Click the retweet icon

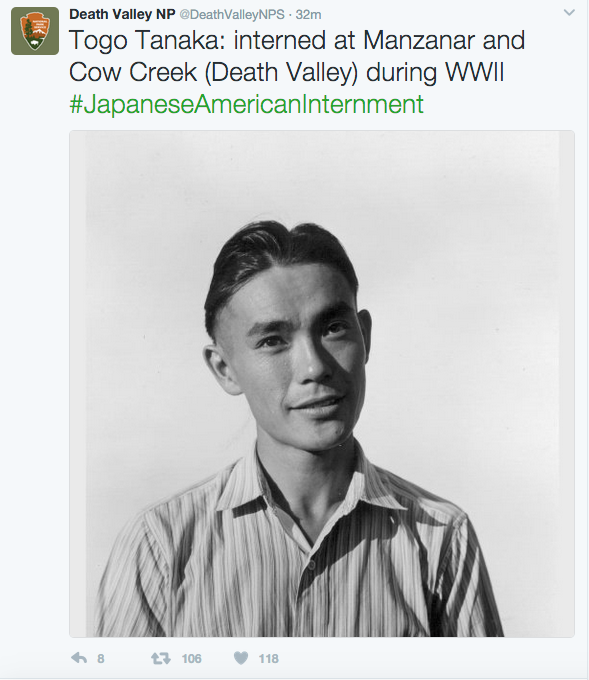(x=160, y=658)
